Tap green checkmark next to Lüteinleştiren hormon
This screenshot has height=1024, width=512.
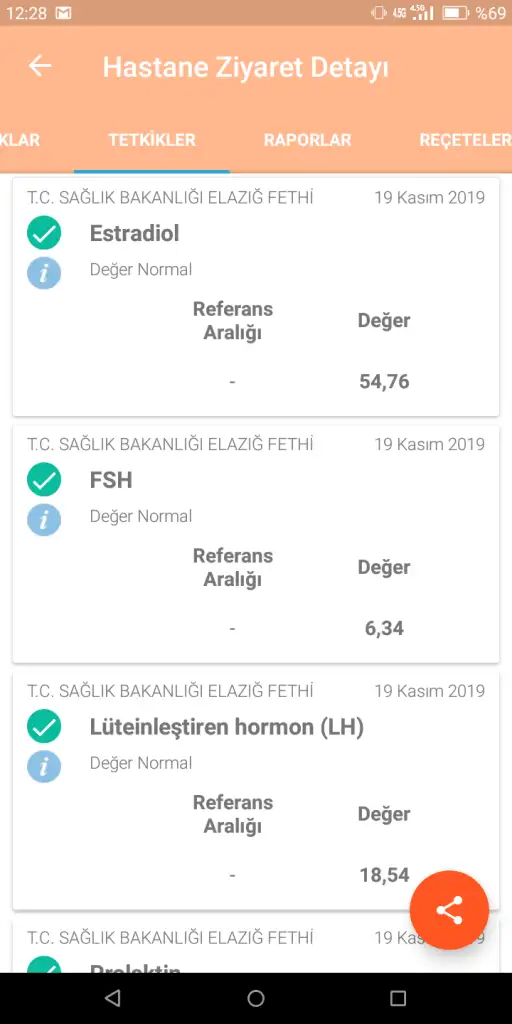(44, 727)
